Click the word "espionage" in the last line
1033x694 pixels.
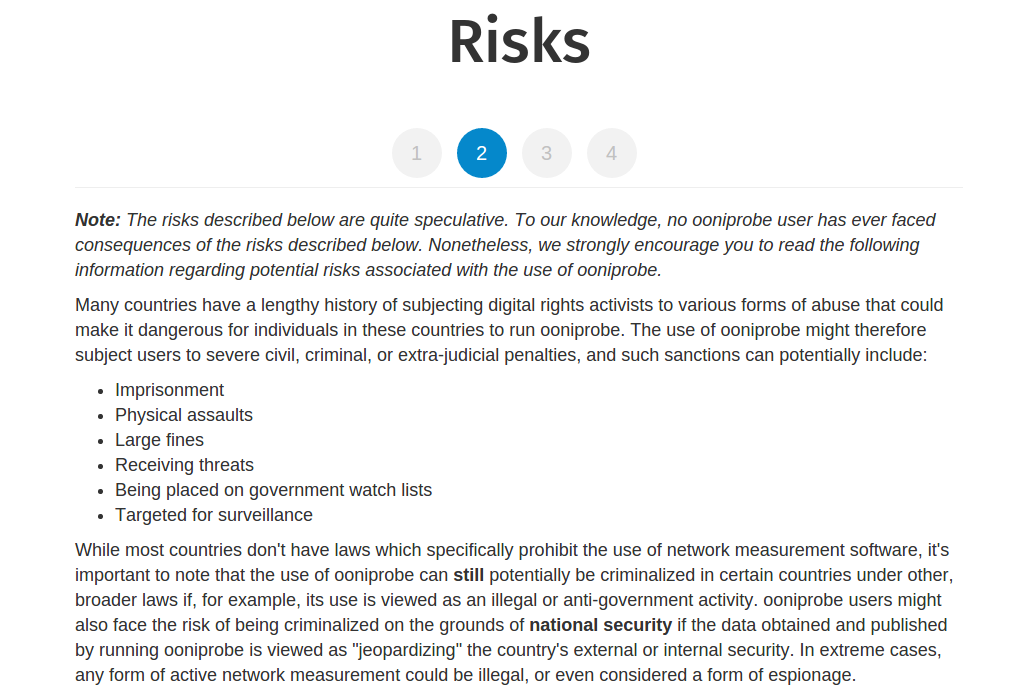point(811,675)
